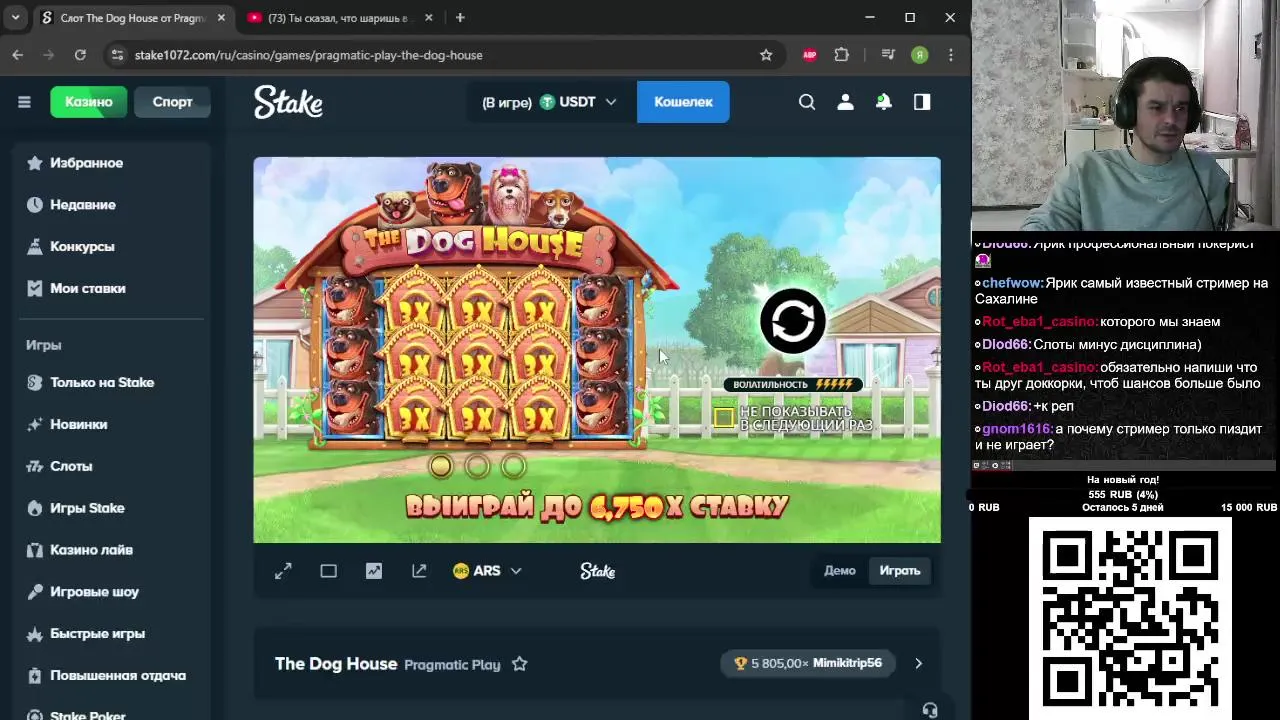The image size is (1280, 720).
Task: Open the Pragmatic Play provider link
Action: point(452,665)
